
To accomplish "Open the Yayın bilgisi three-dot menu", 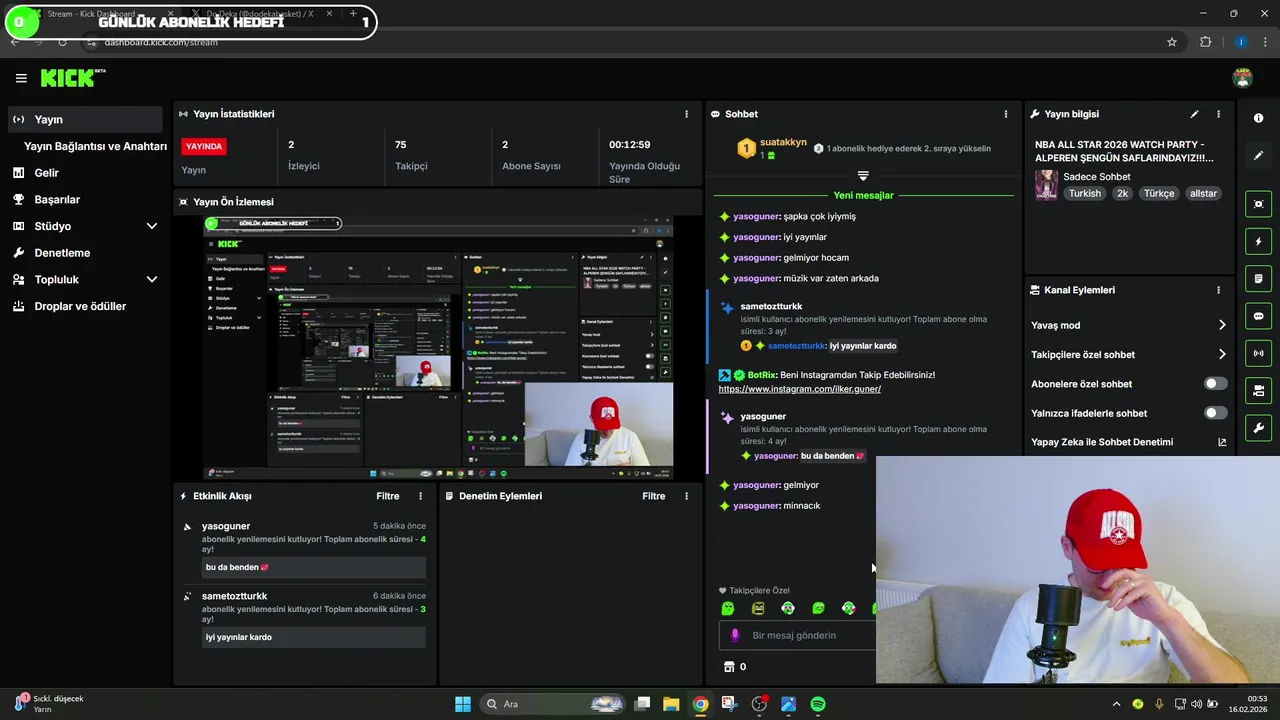I will click(x=1218, y=114).
